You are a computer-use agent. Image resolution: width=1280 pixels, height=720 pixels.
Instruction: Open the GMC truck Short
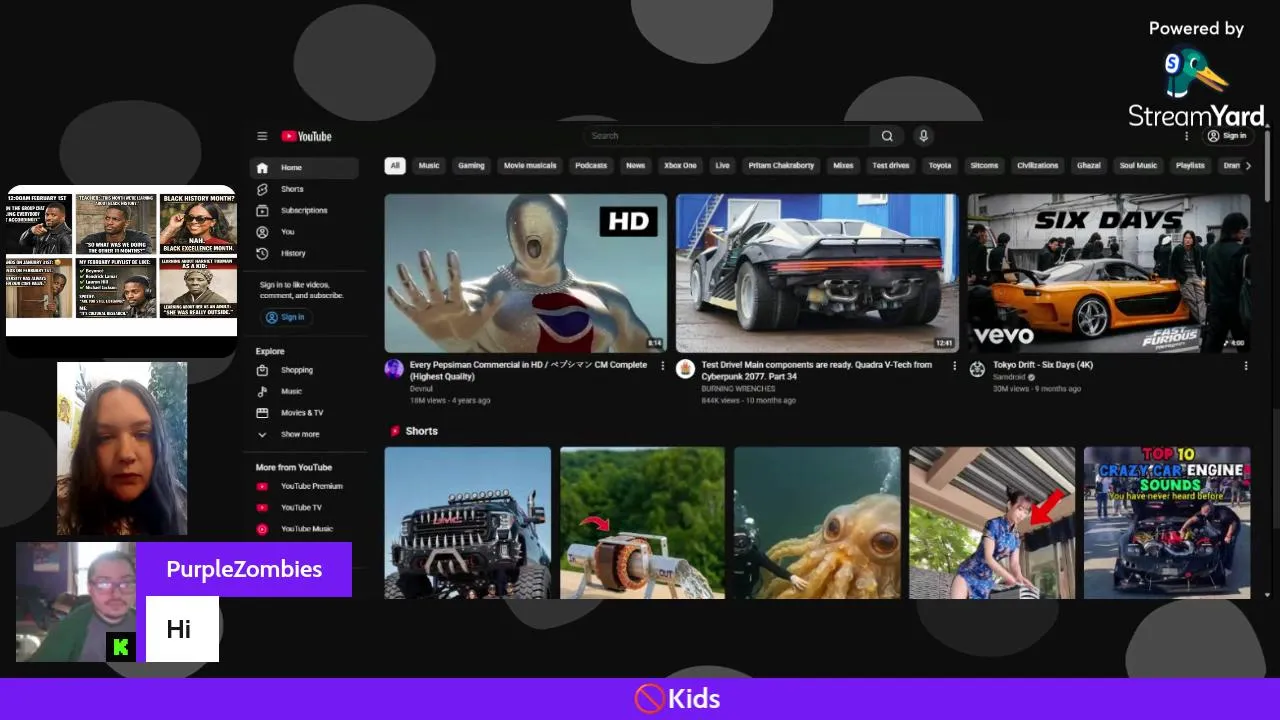pyautogui.click(x=468, y=523)
